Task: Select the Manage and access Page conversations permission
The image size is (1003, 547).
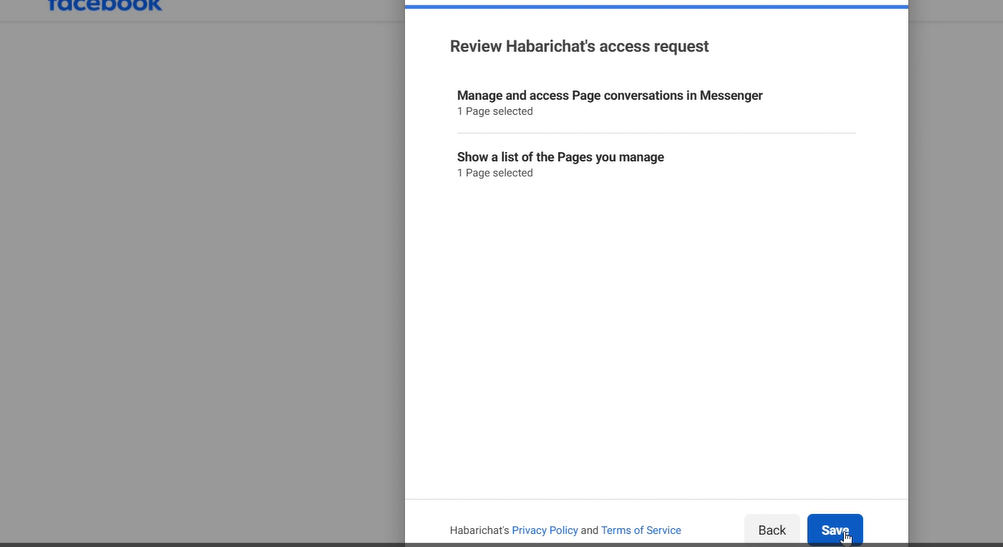Action: pyautogui.click(x=609, y=96)
